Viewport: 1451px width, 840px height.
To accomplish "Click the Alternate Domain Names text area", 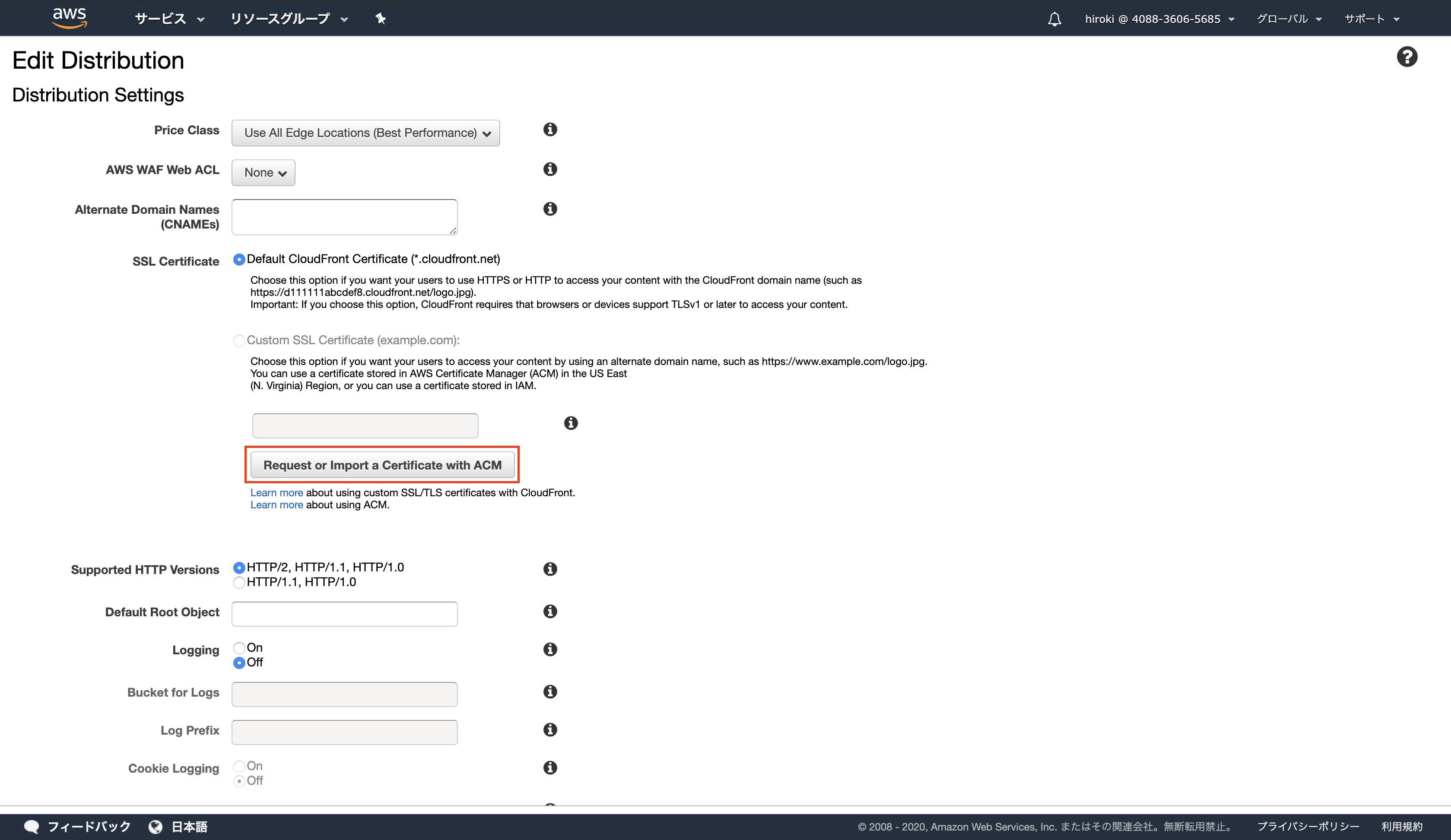I will pos(344,217).
